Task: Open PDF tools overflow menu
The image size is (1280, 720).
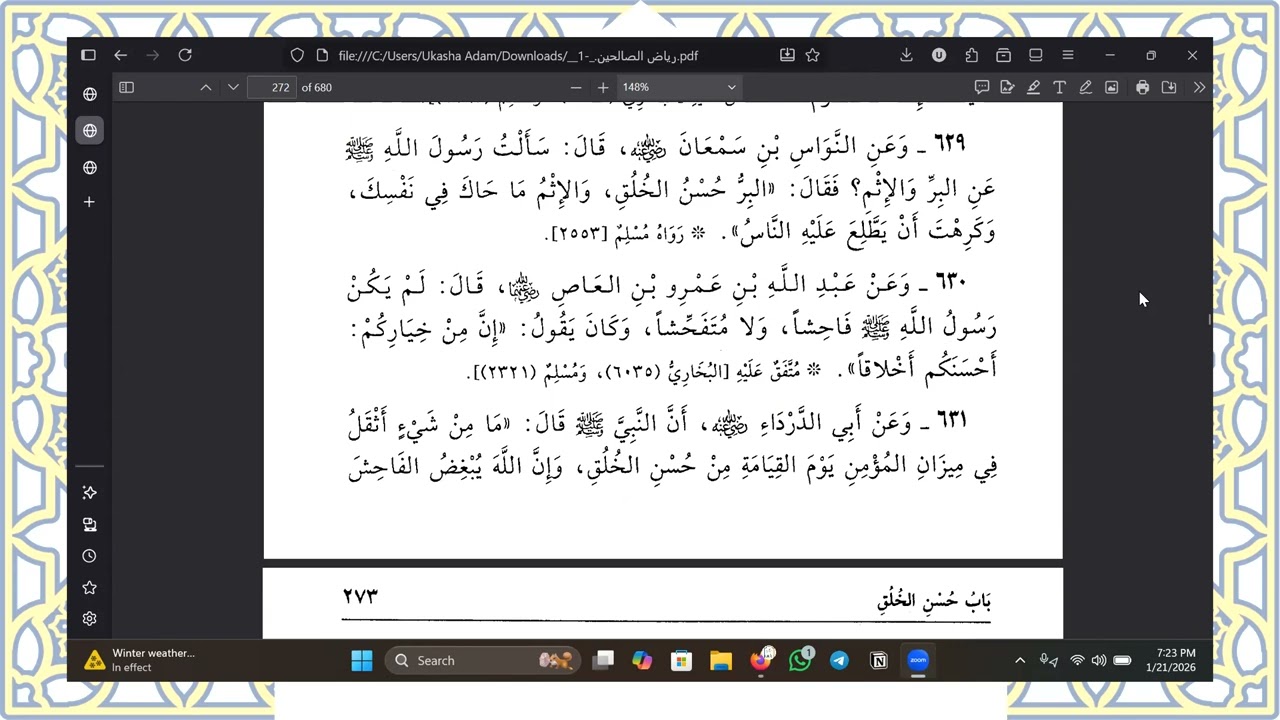Action: click(x=1199, y=87)
